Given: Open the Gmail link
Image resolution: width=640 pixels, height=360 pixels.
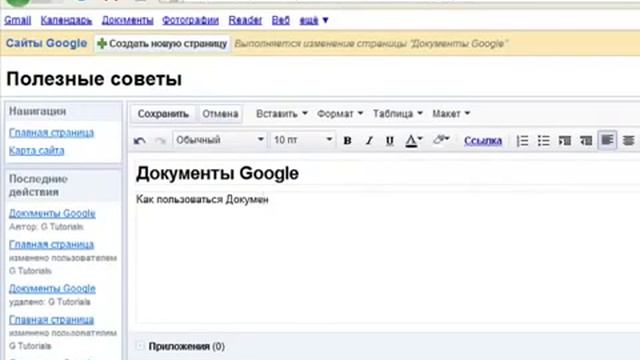Looking at the screenshot, I should [x=18, y=20].
